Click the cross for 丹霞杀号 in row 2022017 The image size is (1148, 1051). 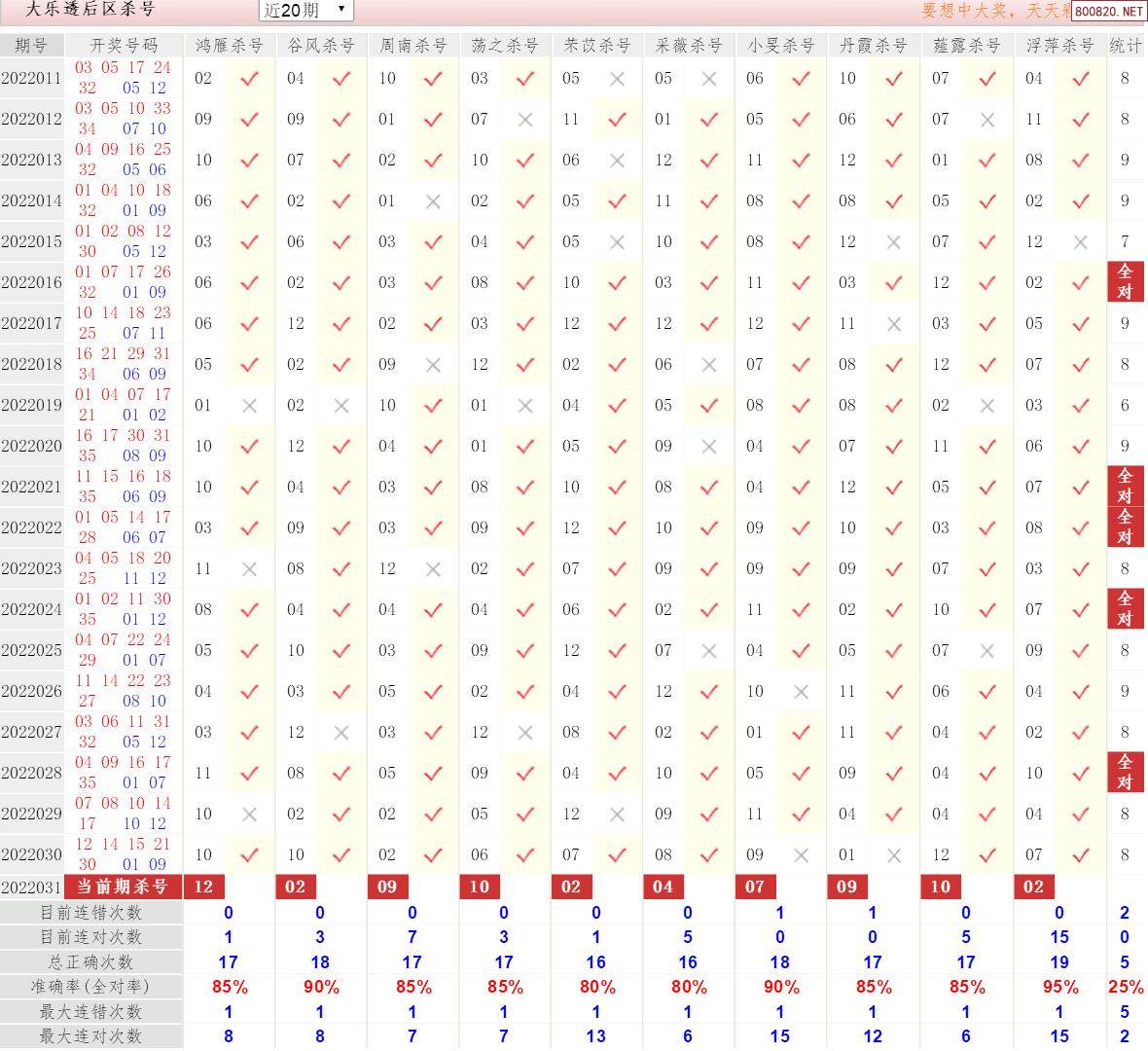click(x=893, y=324)
